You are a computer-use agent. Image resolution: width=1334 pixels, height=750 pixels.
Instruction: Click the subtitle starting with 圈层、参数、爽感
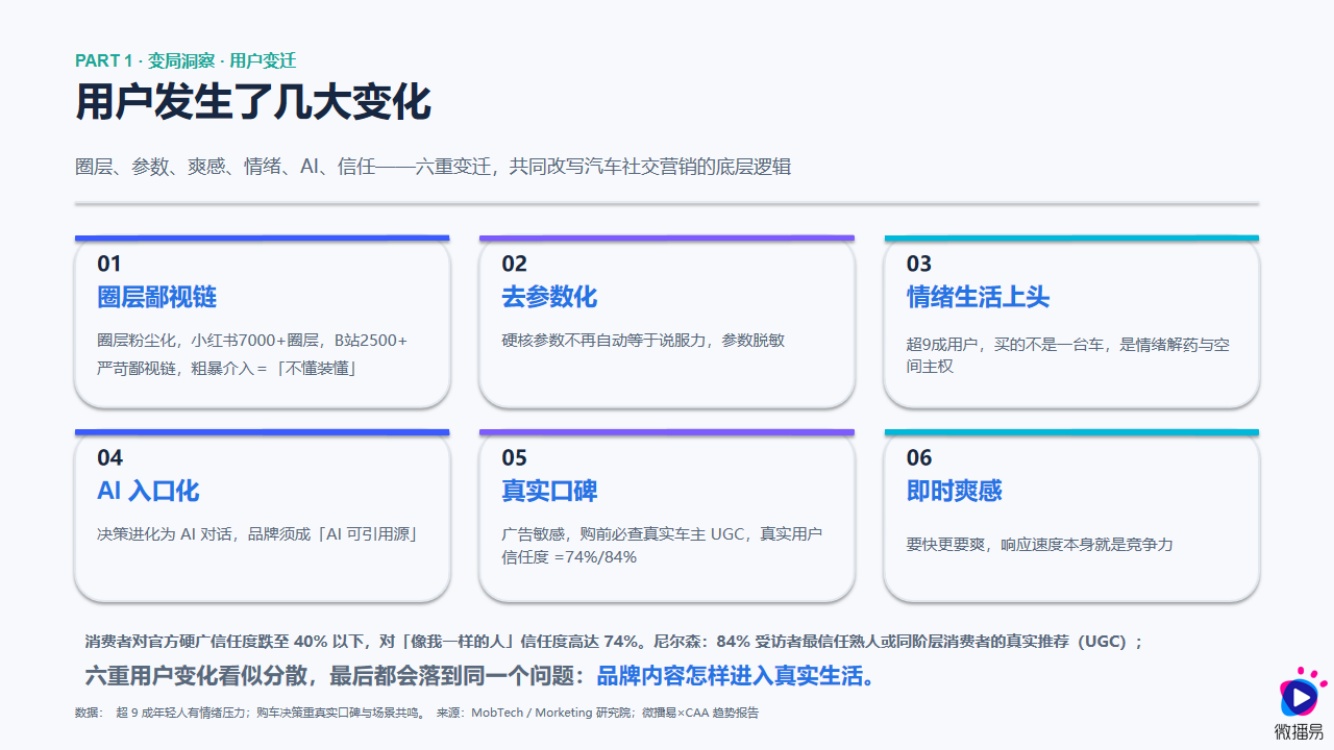coord(433,166)
